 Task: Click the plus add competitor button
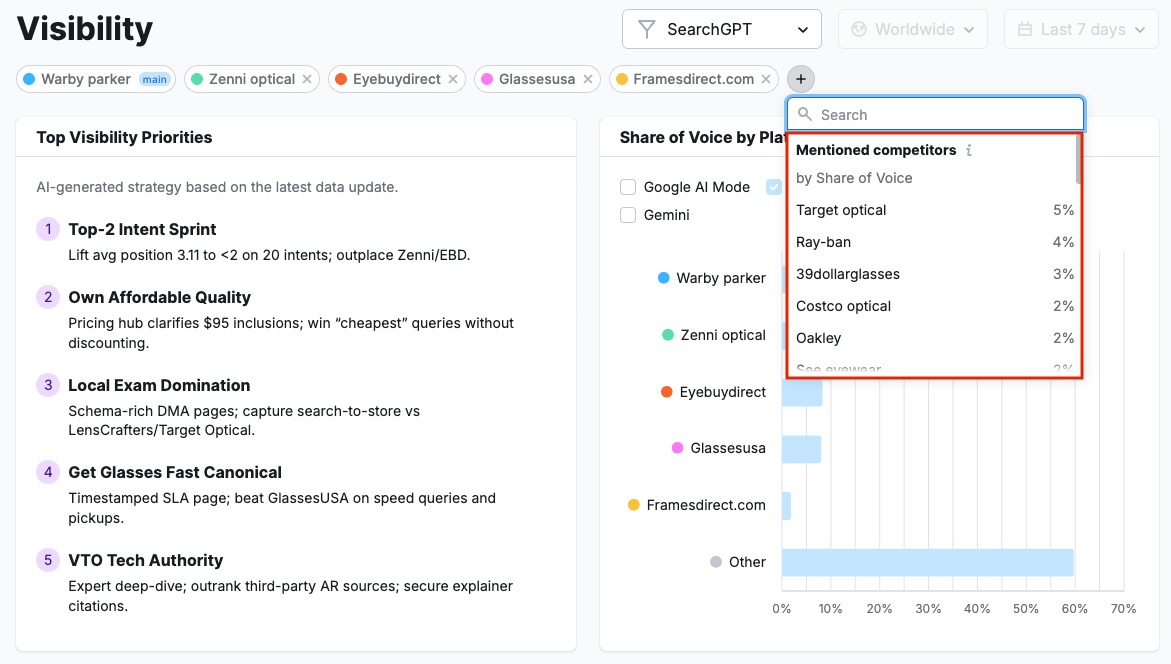801,79
